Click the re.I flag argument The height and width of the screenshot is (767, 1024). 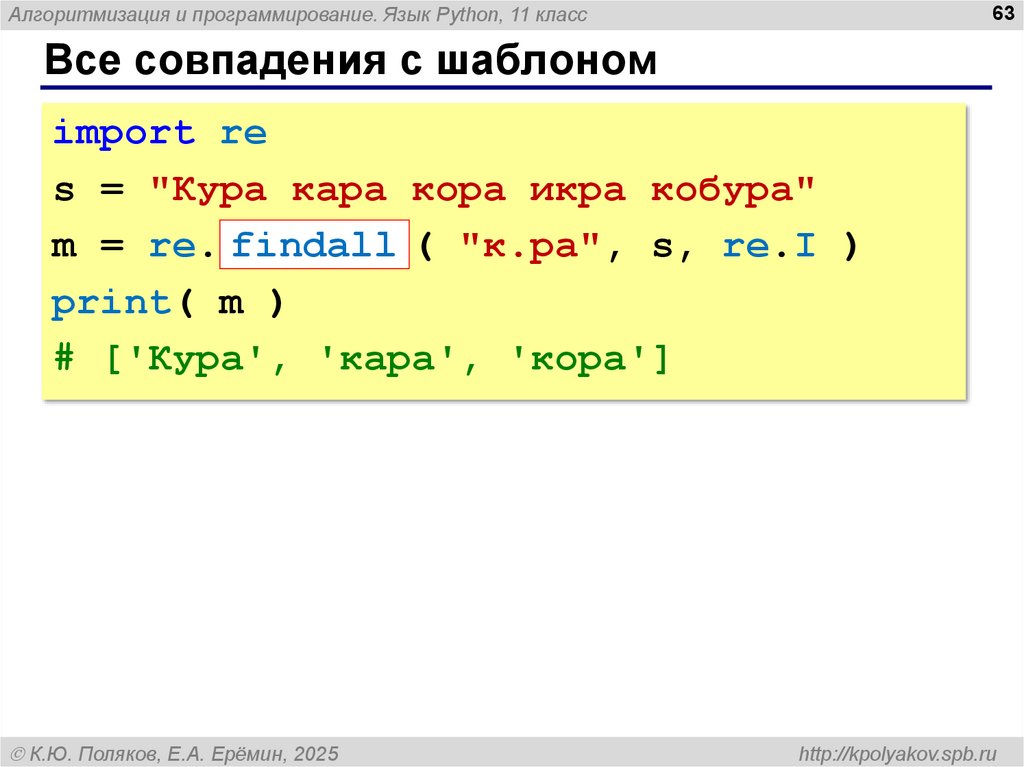[768, 246]
